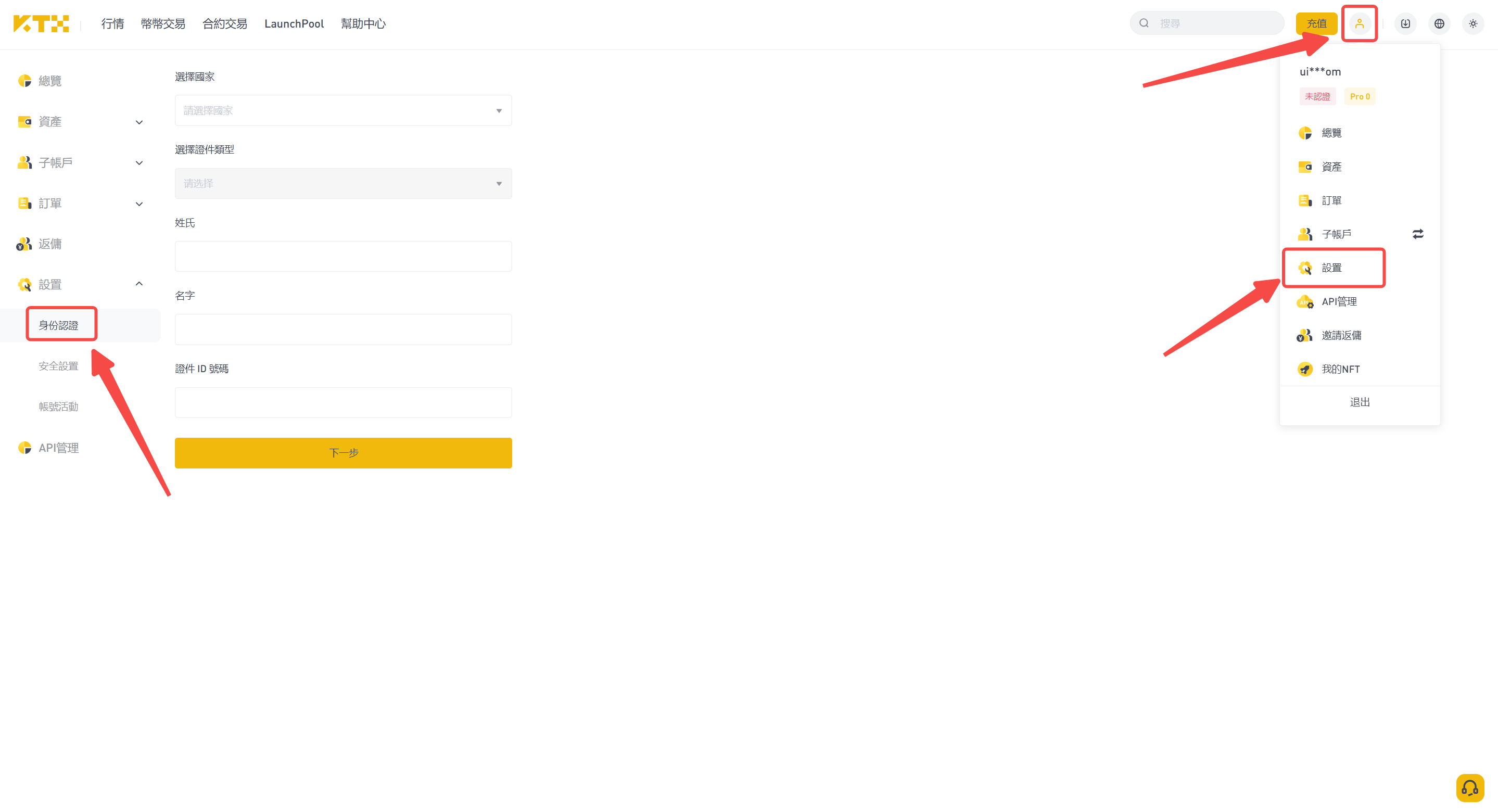
Task: Click dropdown menu 總覽 icon
Action: (1304, 133)
